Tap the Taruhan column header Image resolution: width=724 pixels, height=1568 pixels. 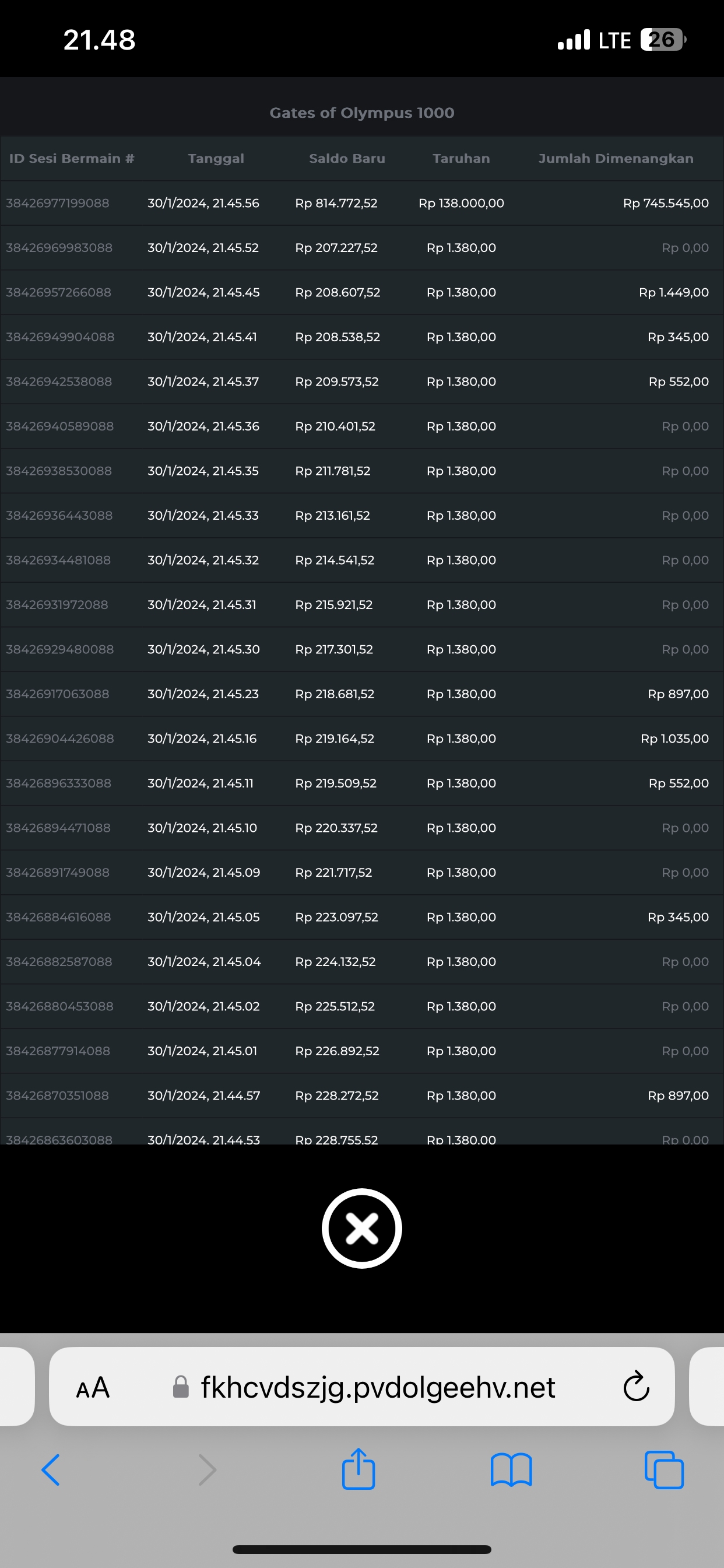[461, 158]
